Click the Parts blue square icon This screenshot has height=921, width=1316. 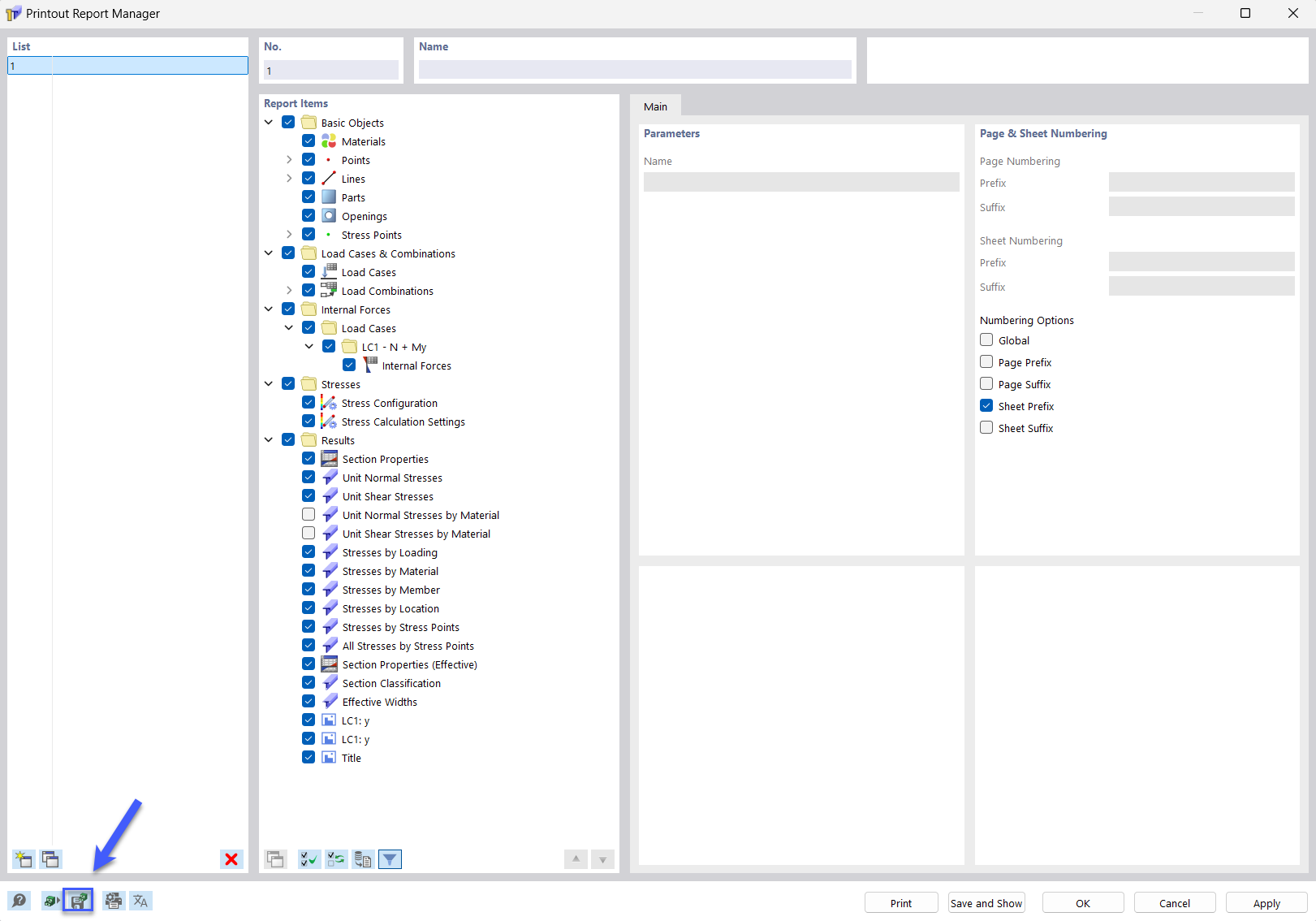pos(329,197)
